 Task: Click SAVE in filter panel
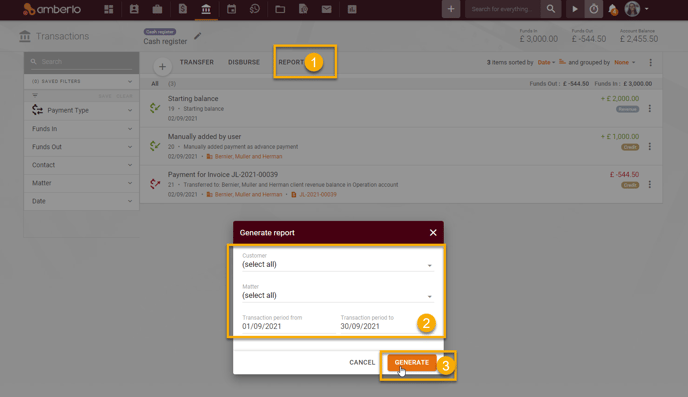coord(105,96)
